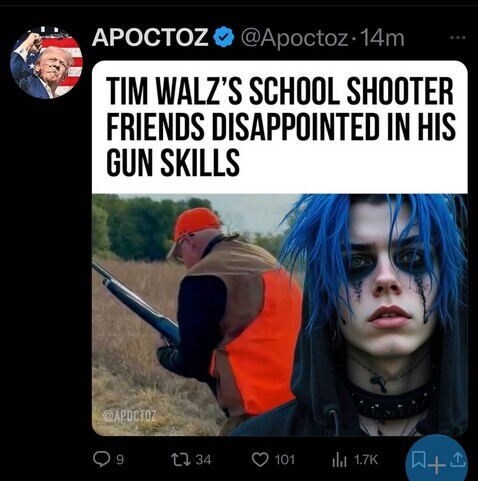Viewport: 478px width, 481px height.
Task: Open view analytics bar chart icon
Action: pyautogui.click(x=340, y=460)
